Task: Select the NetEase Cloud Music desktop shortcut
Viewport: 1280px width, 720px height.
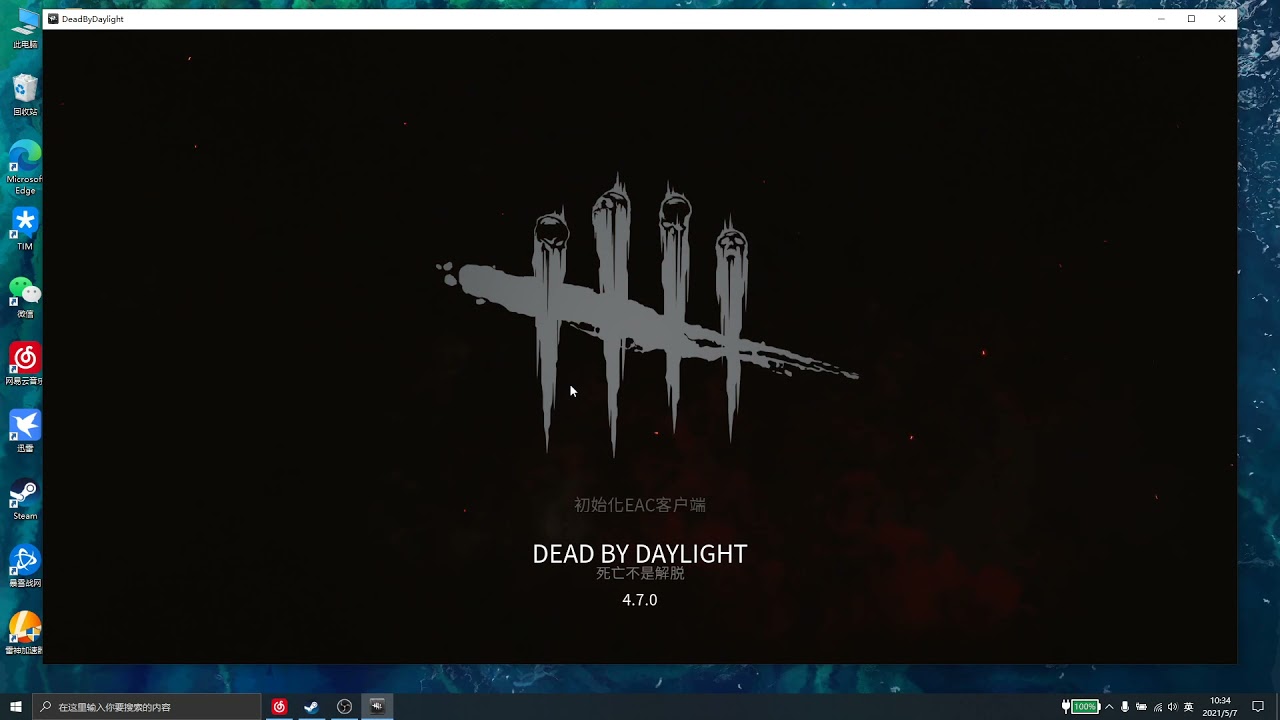Action: pos(25,364)
